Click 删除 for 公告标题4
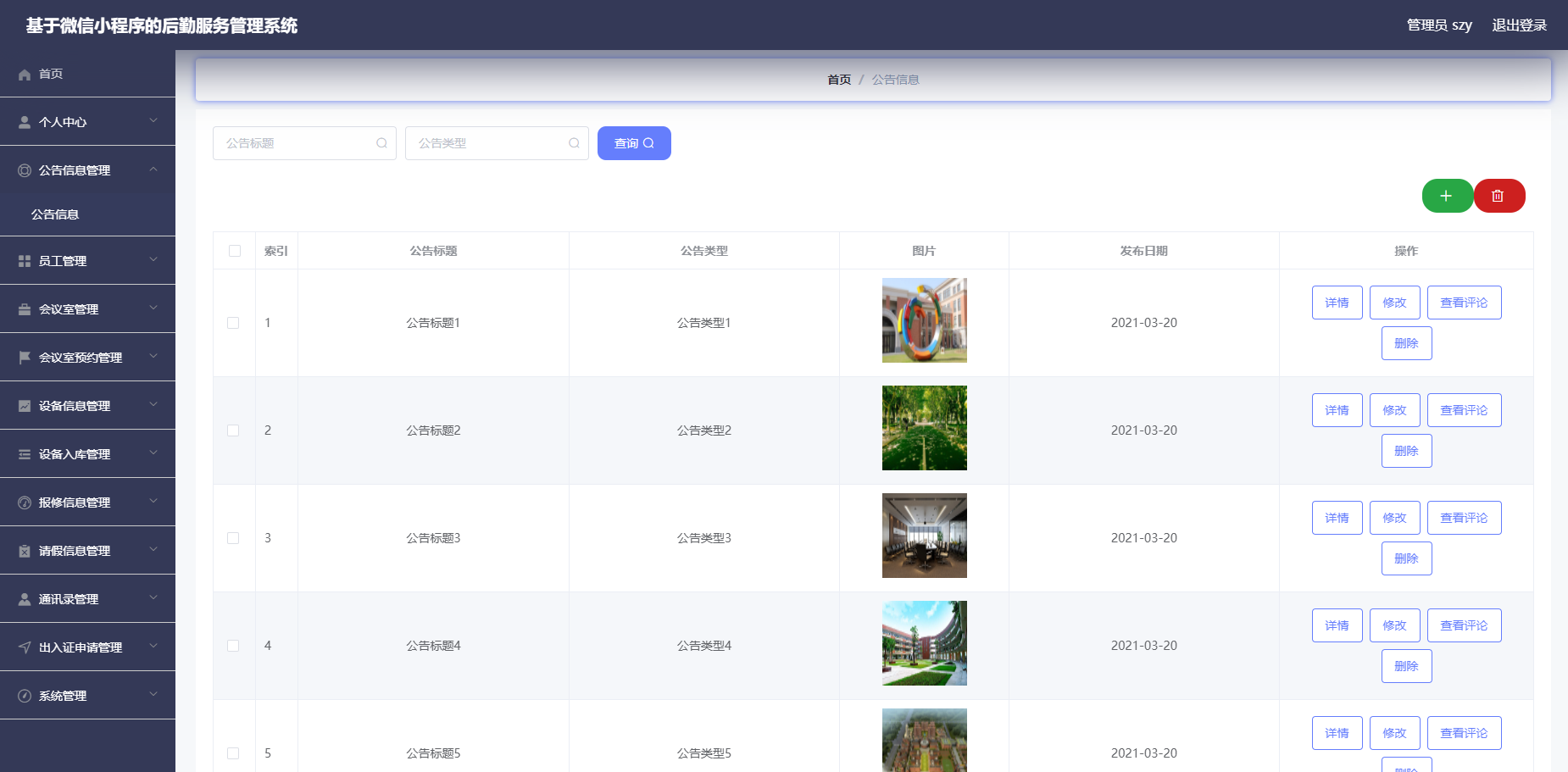 (1407, 666)
